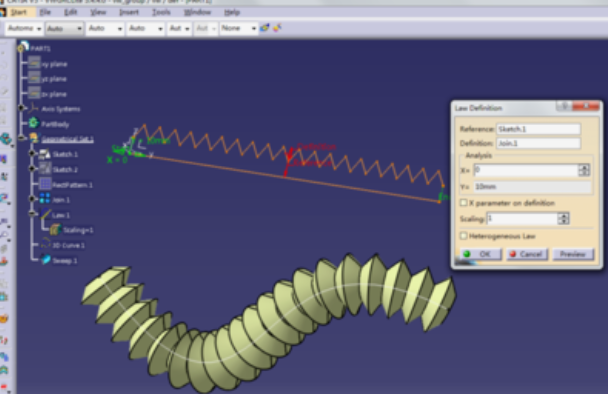Screen dimensions: 608x394
Task: Enable the Heterogeneous Law checkbox
Action: click(x=463, y=236)
